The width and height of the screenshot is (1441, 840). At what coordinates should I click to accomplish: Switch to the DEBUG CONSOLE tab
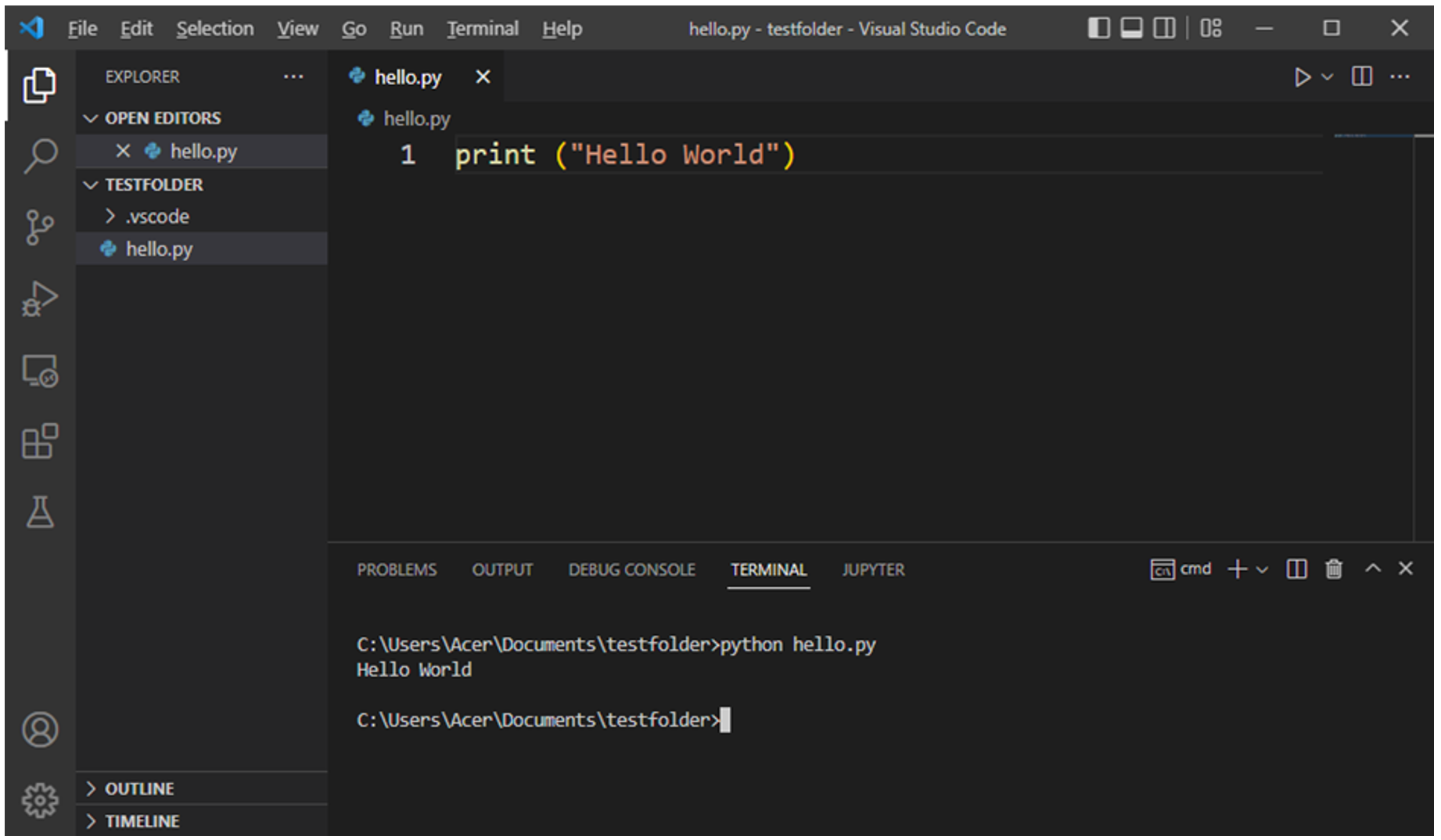click(x=631, y=570)
